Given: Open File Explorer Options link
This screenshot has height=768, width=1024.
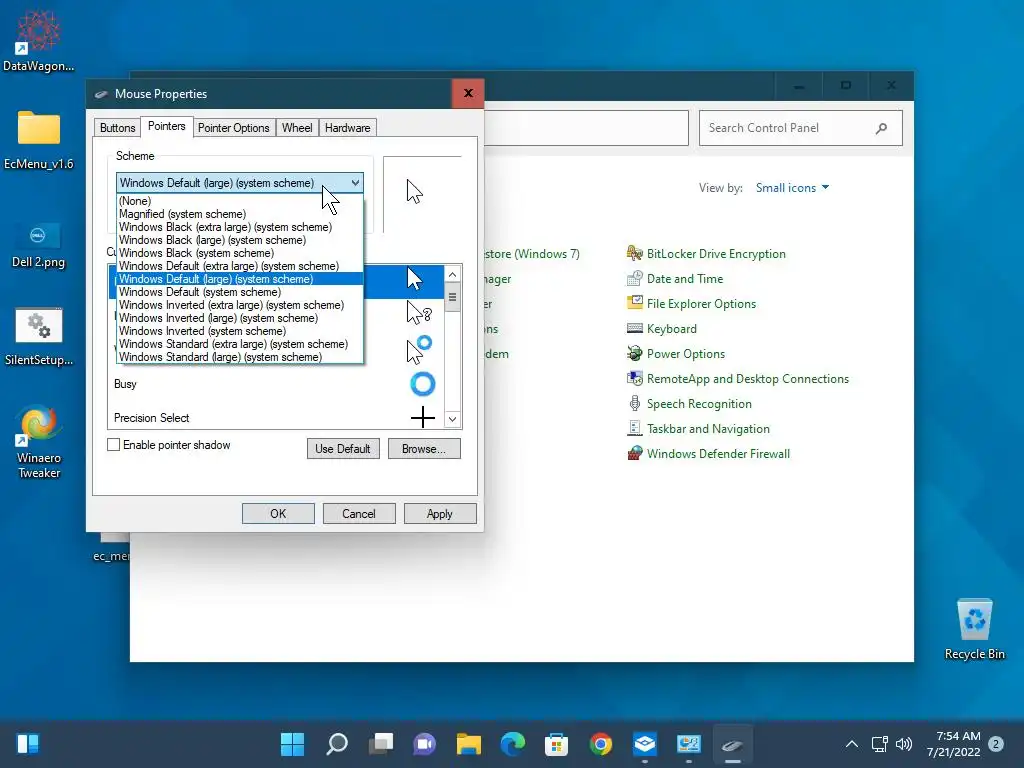Looking at the screenshot, I should (701, 304).
